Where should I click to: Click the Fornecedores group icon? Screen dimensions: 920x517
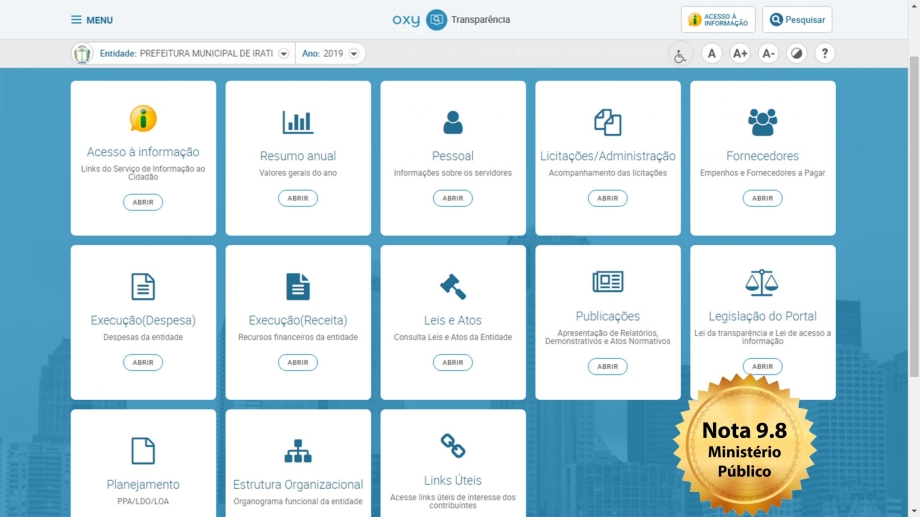pyautogui.click(x=762, y=122)
